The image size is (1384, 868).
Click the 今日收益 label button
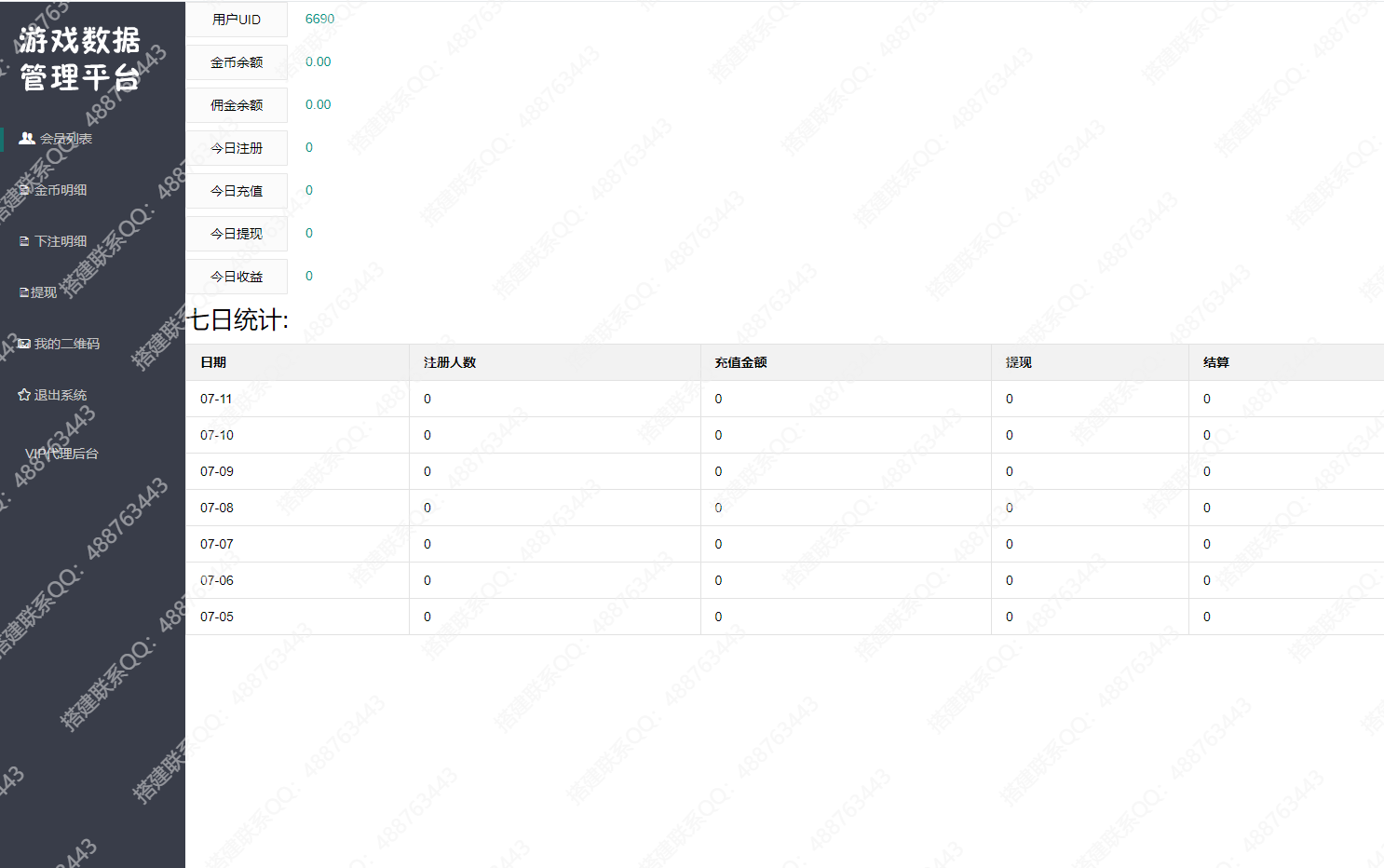point(237,277)
